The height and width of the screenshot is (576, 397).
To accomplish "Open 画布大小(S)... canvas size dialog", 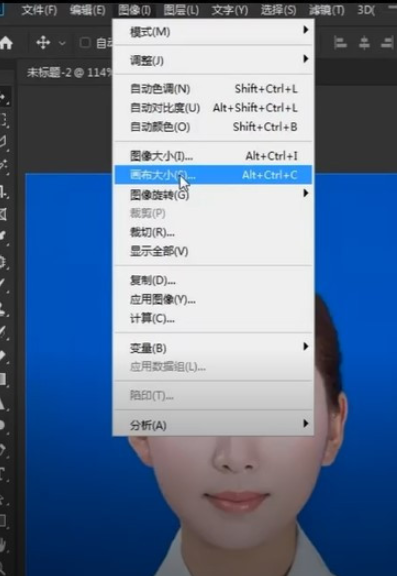I will [x=213, y=175].
